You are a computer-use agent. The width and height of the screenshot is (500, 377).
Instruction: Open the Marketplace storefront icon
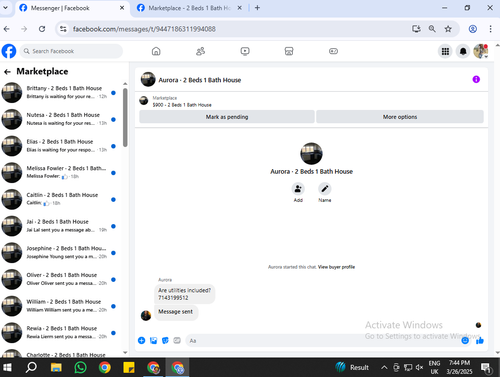tap(289, 51)
